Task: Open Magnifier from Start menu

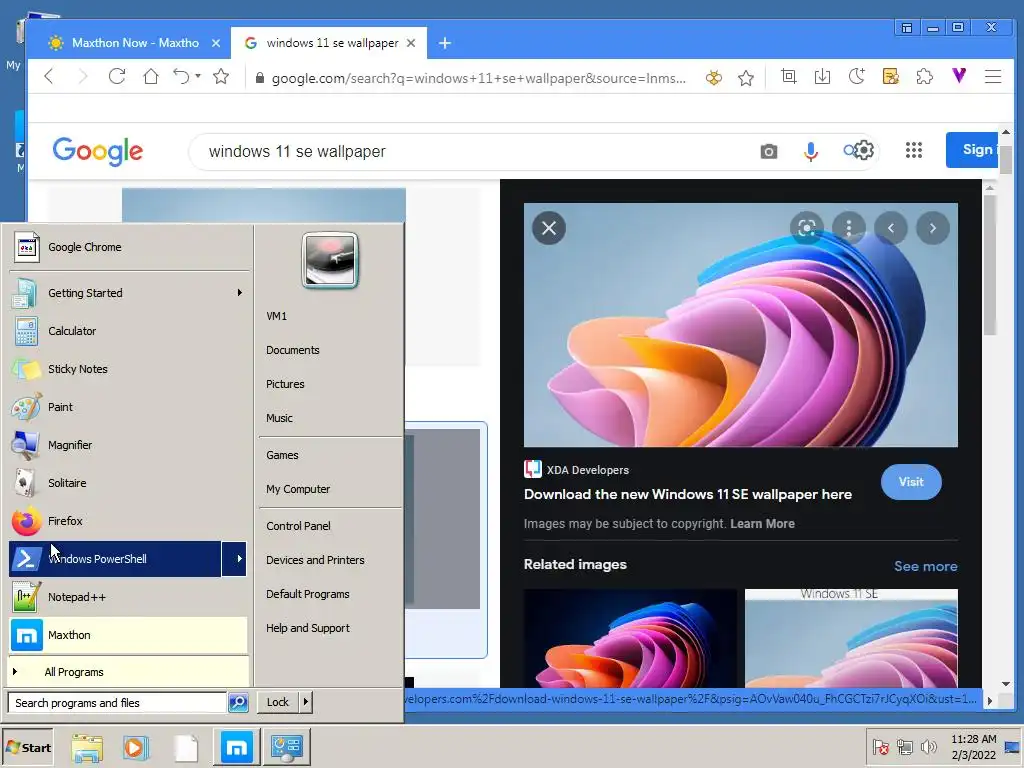Action: tap(129, 445)
